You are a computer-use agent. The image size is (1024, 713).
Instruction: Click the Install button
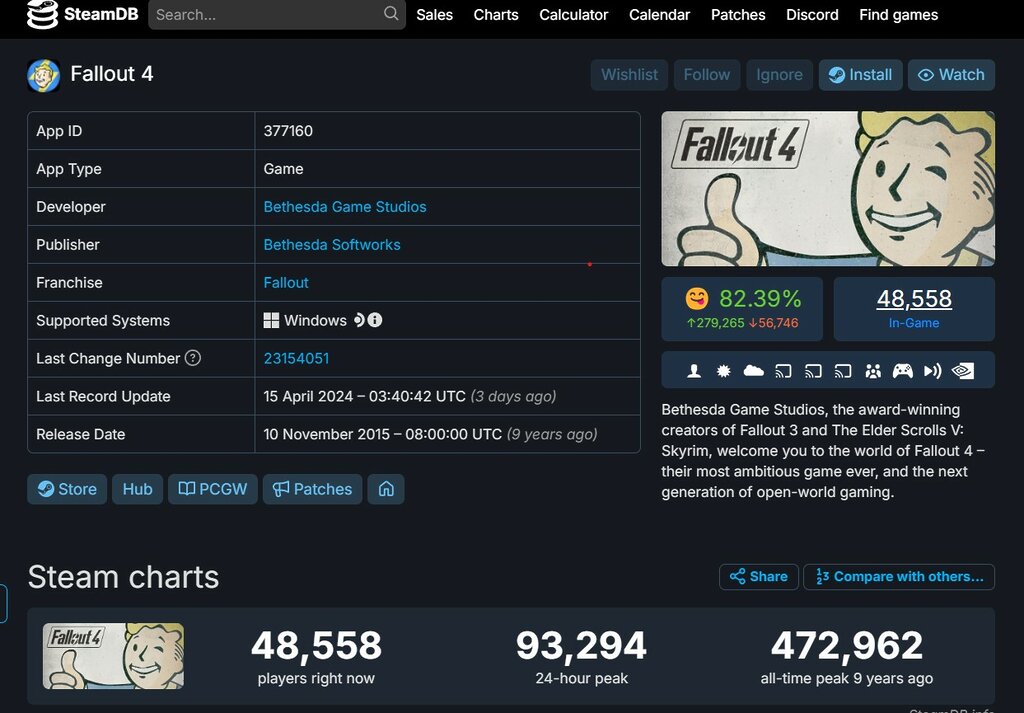[x=860, y=74]
